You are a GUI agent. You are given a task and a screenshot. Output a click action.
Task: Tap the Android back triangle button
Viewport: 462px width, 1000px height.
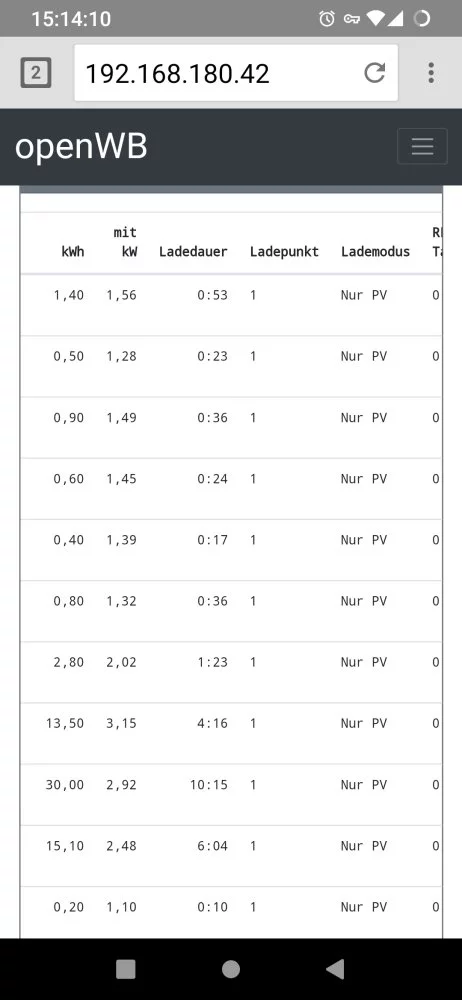tap(335, 969)
